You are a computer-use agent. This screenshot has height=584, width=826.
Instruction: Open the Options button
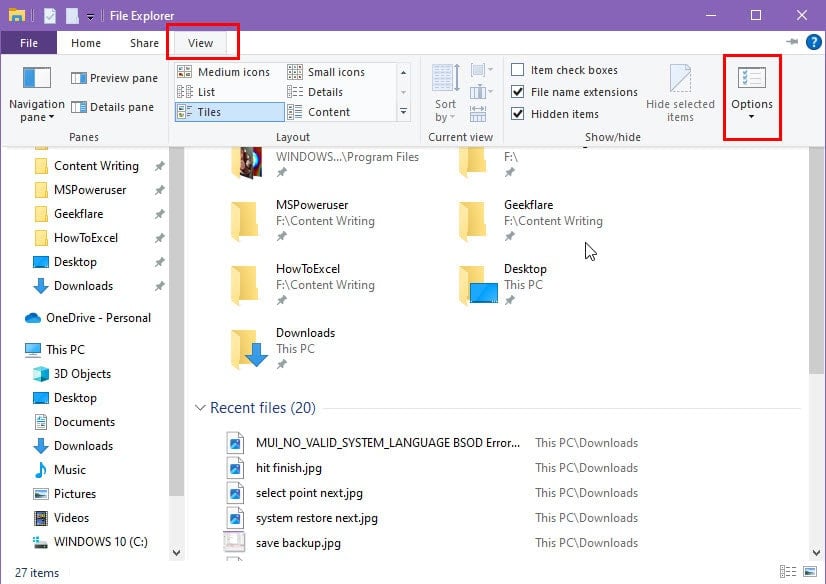click(x=752, y=93)
